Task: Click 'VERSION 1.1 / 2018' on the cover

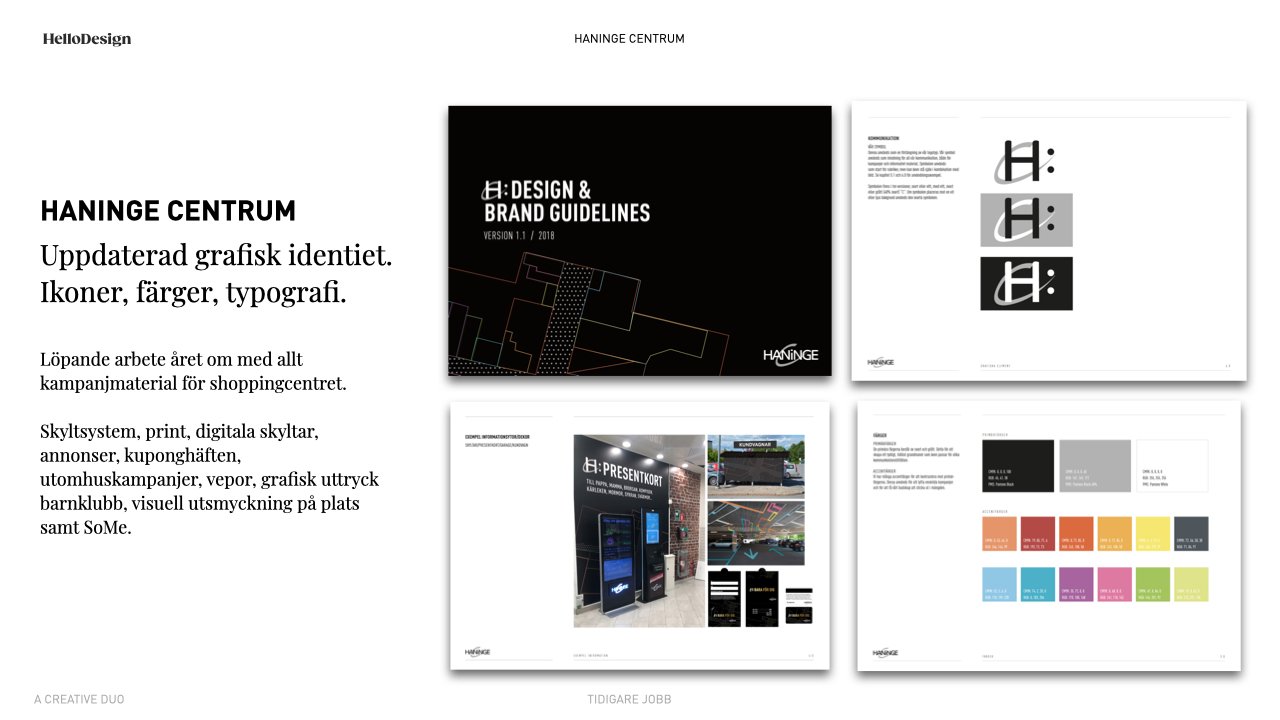Action: pyautogui.click(x=519, y=236)
